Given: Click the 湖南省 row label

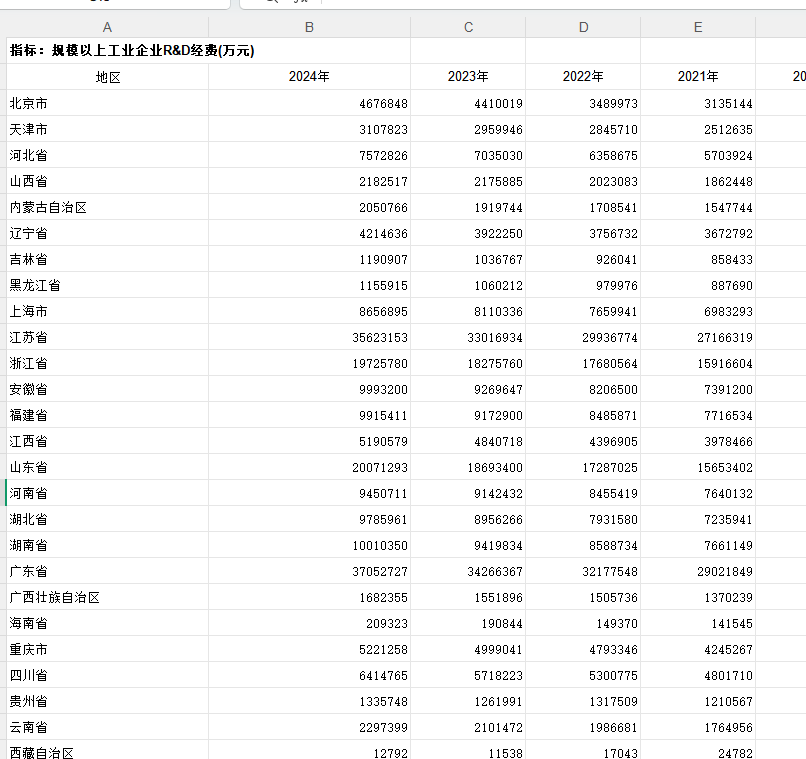Looking at the screenshot, I should point(28,545).
